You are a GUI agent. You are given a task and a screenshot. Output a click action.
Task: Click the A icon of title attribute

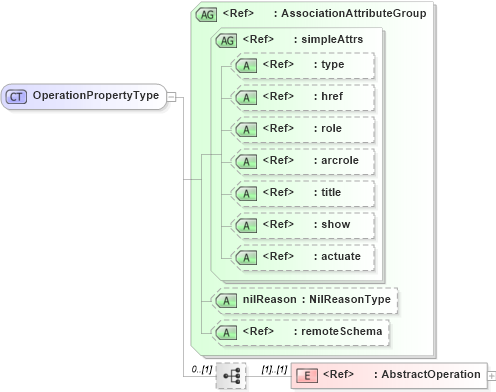tap(246, 193)
